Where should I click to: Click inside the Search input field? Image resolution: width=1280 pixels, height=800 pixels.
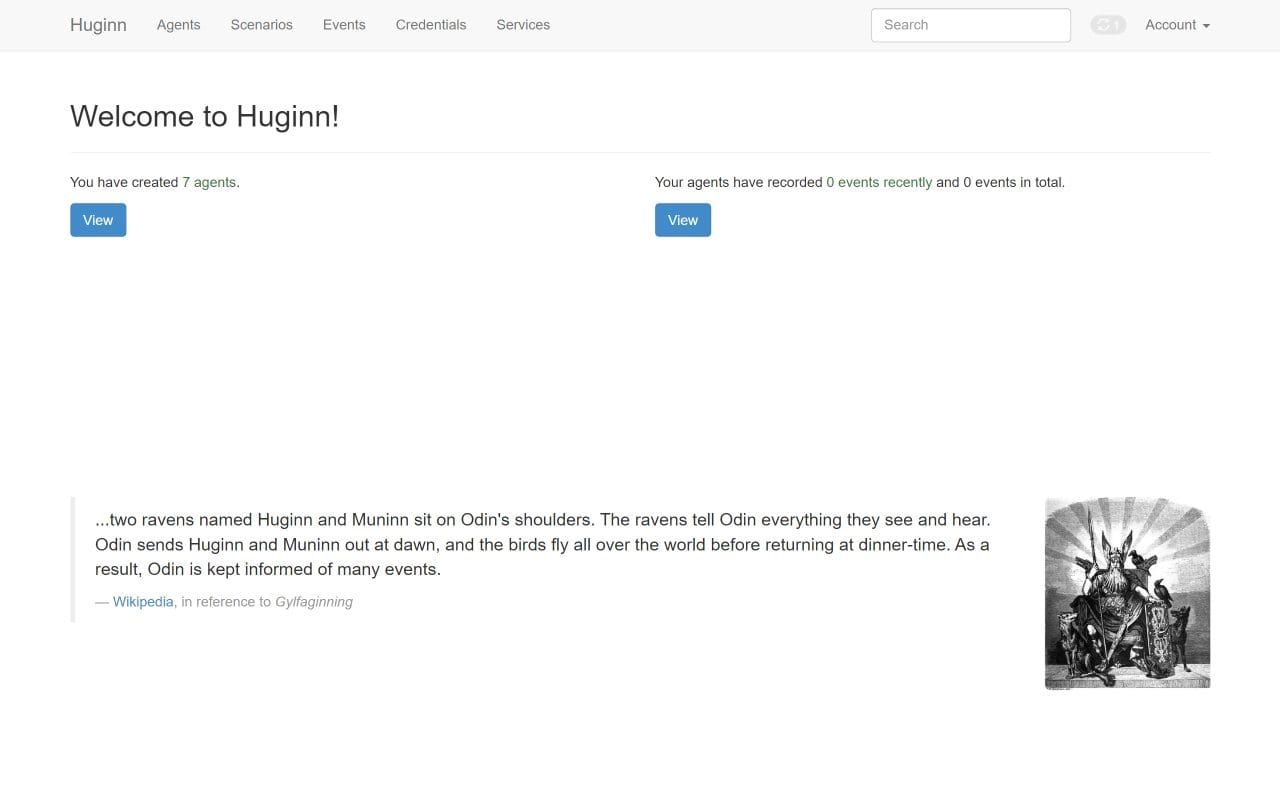[x=969, y=25]
